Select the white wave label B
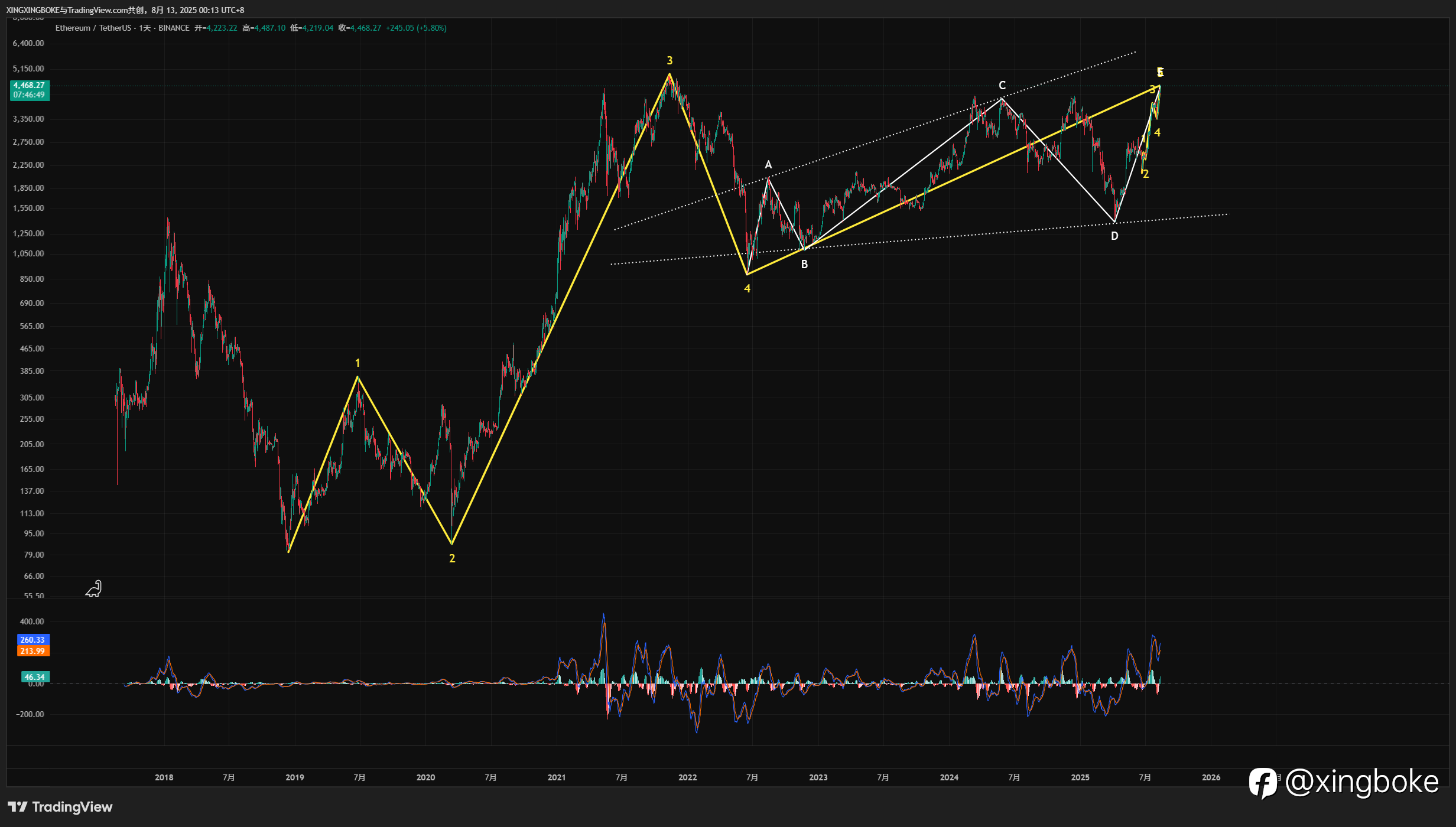1456x827 pixels. [x=804, y=265]
